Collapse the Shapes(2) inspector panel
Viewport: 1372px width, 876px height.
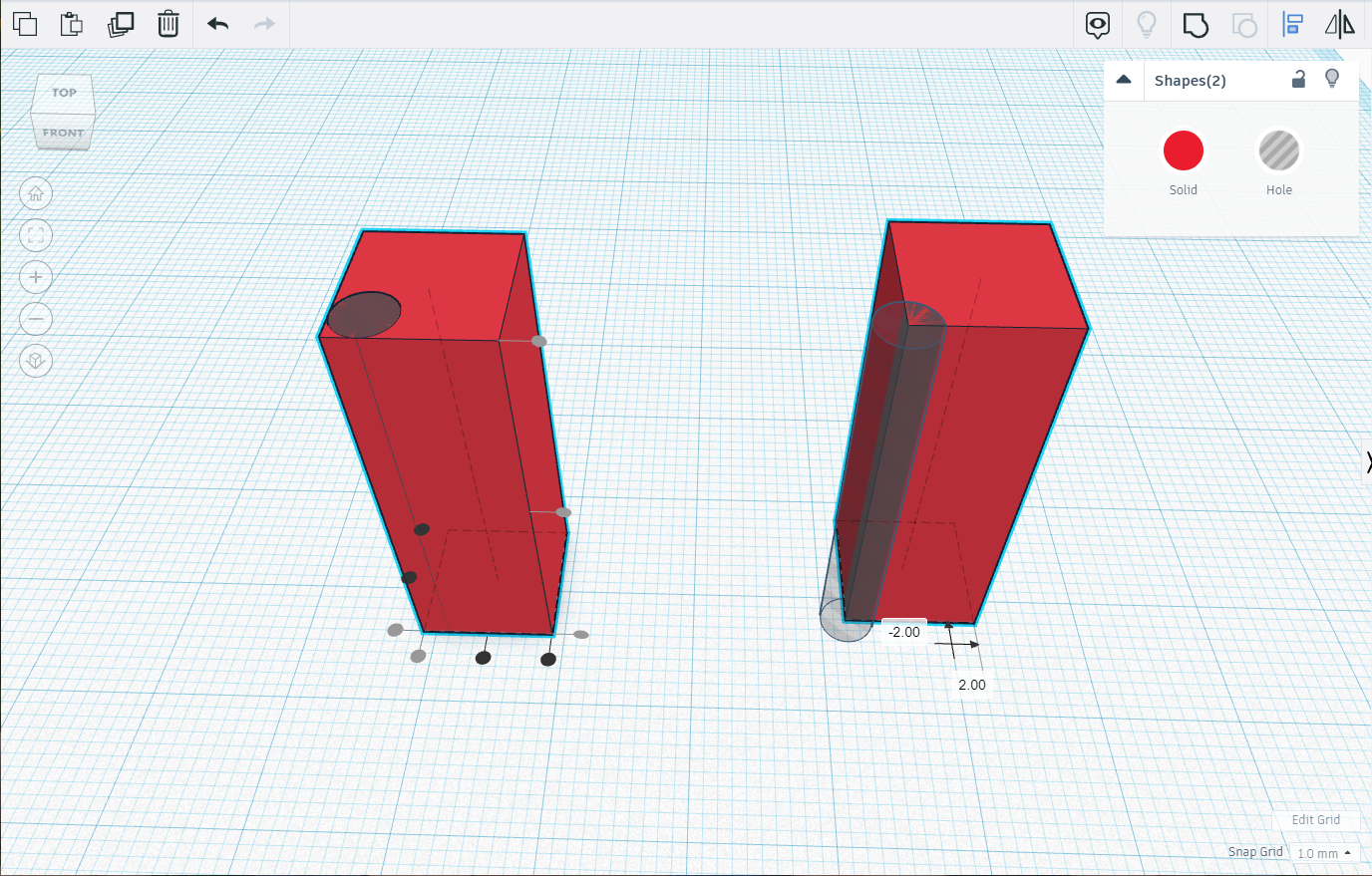click(x=1124, y=80)
